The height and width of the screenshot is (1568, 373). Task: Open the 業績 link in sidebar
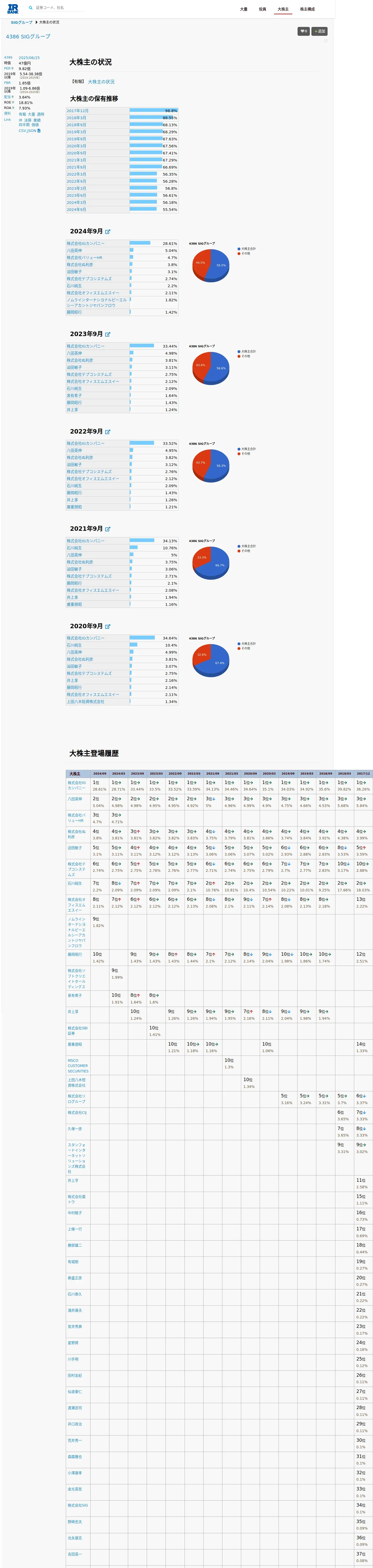[x=37, y=120]
